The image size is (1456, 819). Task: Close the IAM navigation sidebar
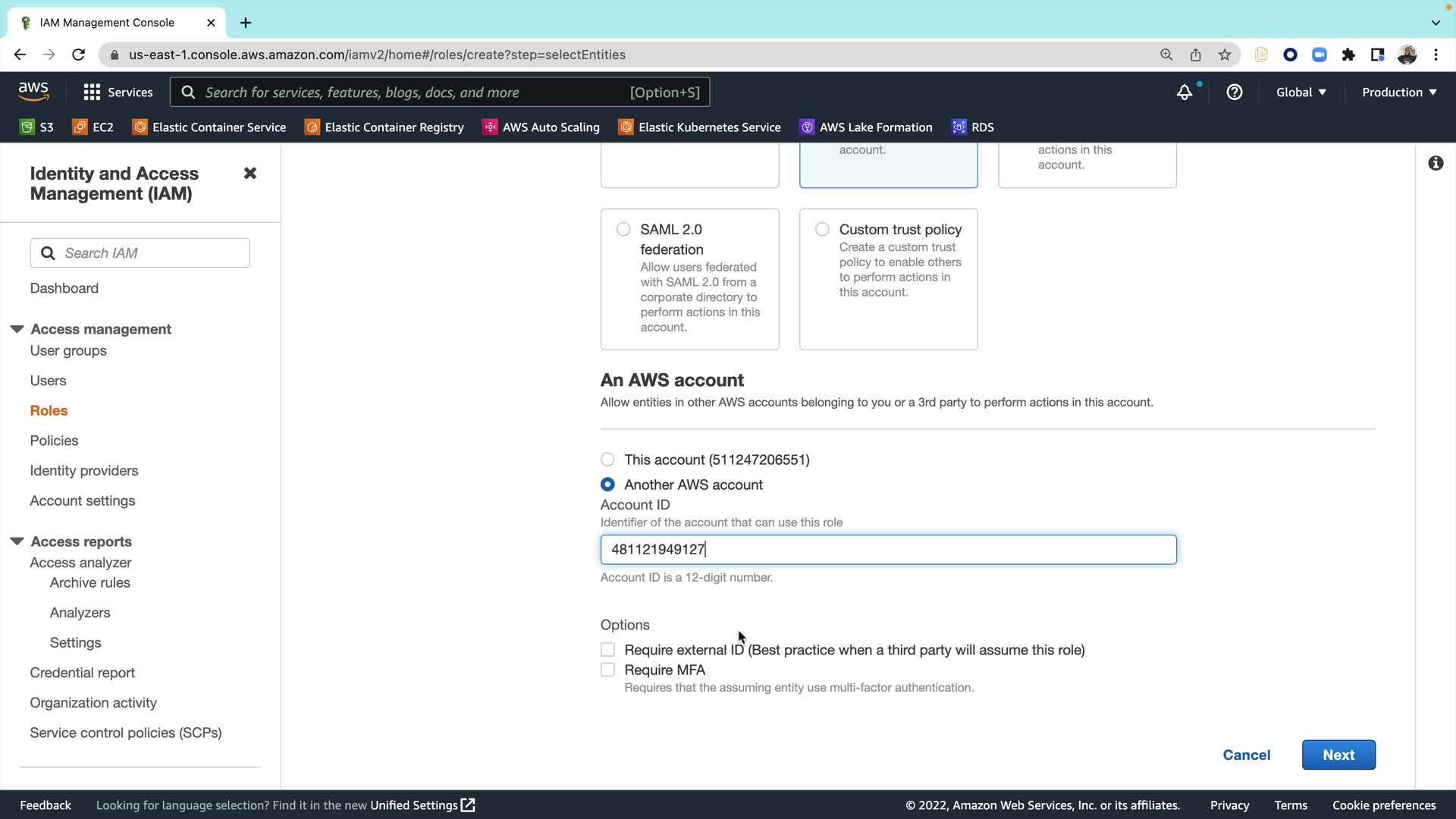click(x=249, y=174)
